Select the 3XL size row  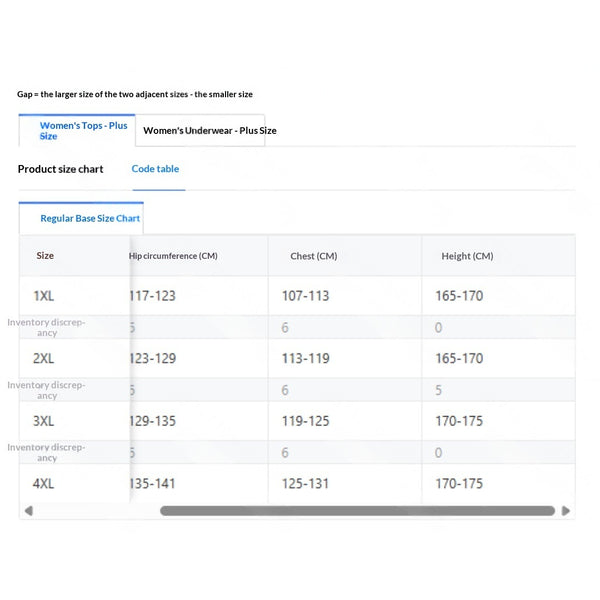pyautogui.click(x=297, y=421)
